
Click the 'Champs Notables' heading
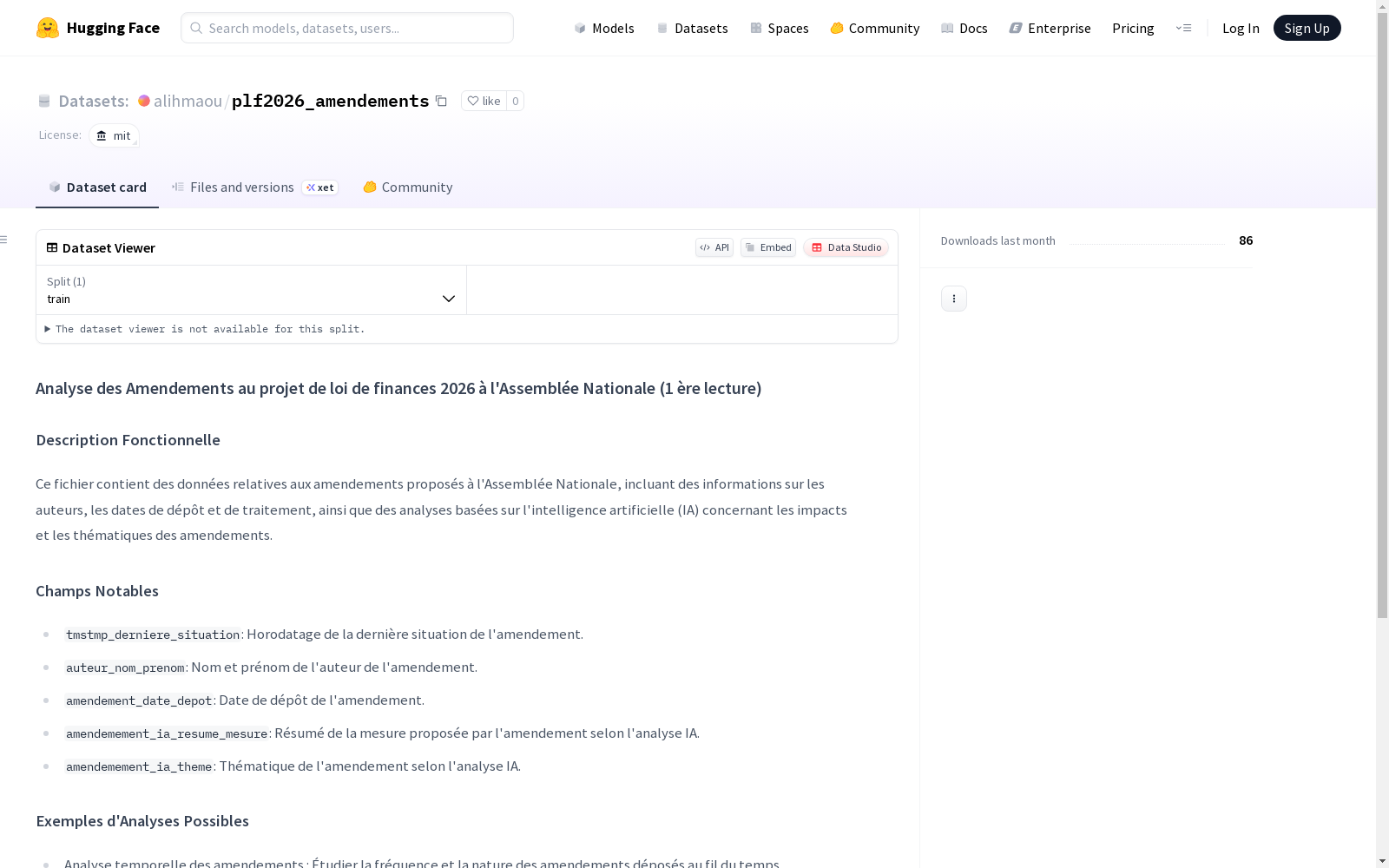click(x=97, y=591)
